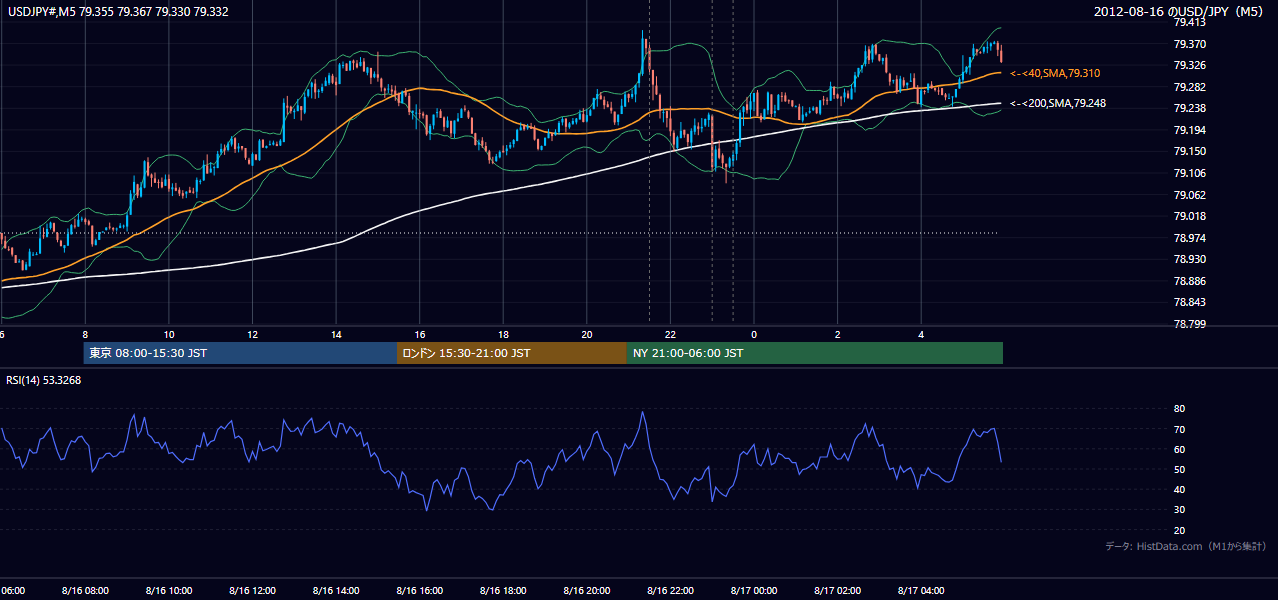Click hour label 22 under price chart

point(670,335)
